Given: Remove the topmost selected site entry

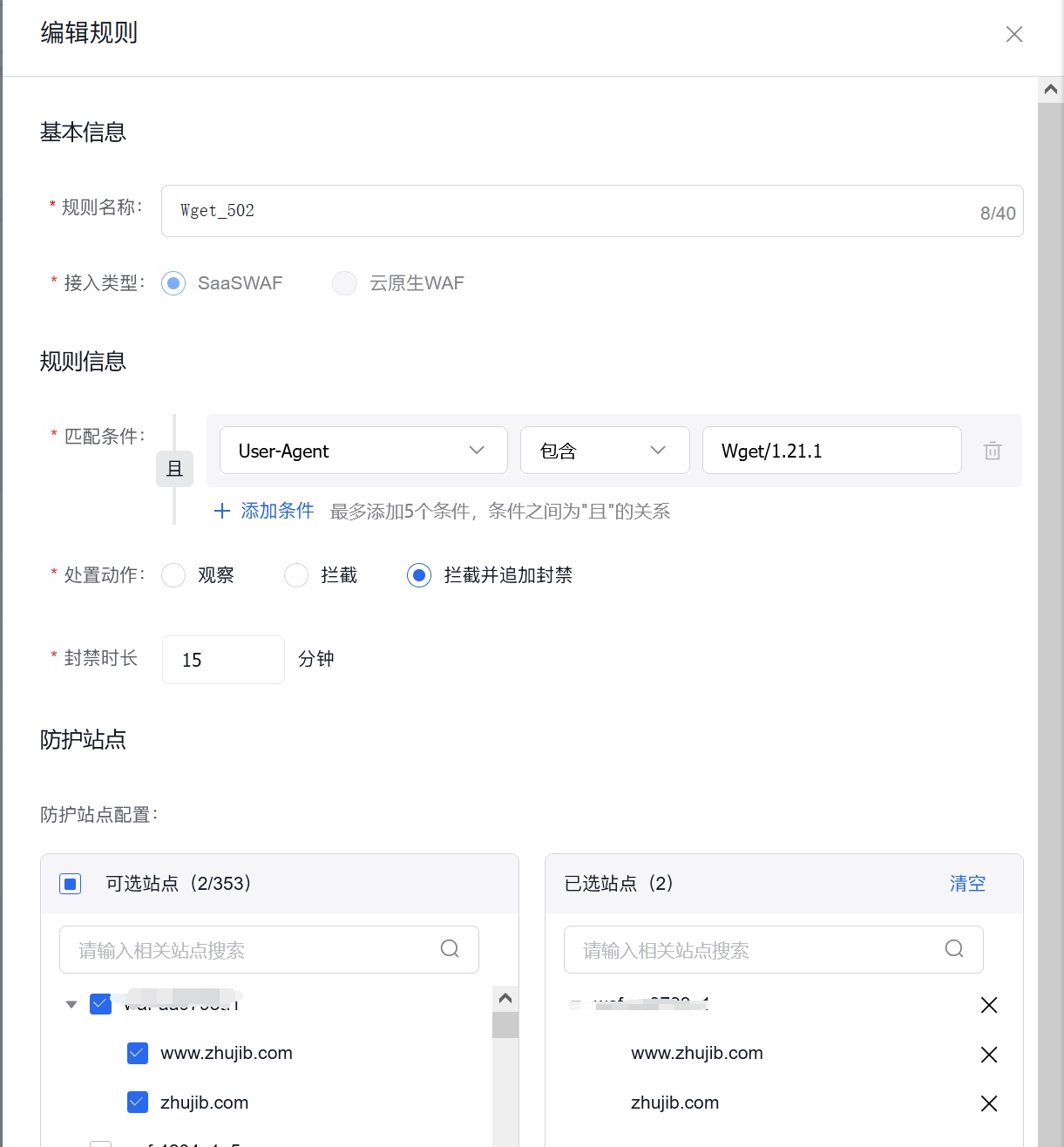Looking at the screenshot, I should coord(989,1005).
